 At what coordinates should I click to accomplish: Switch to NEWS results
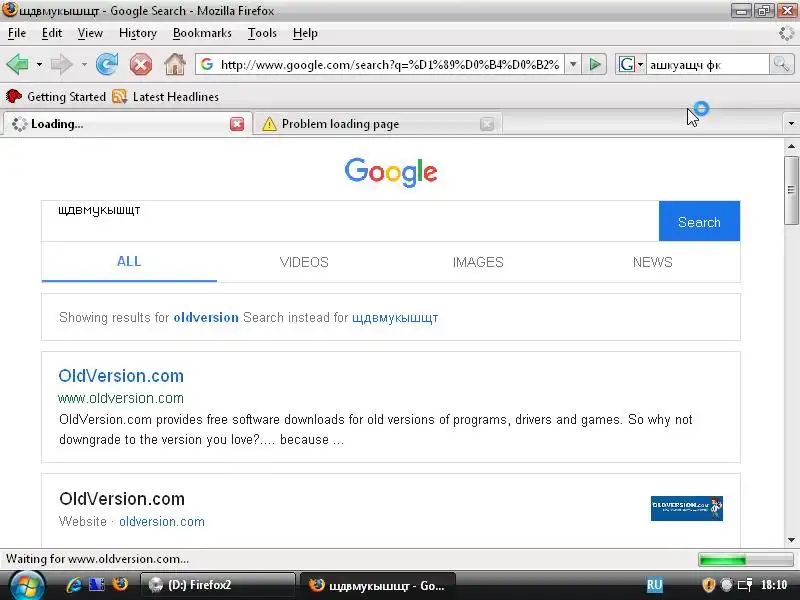[x=653, y=262]
